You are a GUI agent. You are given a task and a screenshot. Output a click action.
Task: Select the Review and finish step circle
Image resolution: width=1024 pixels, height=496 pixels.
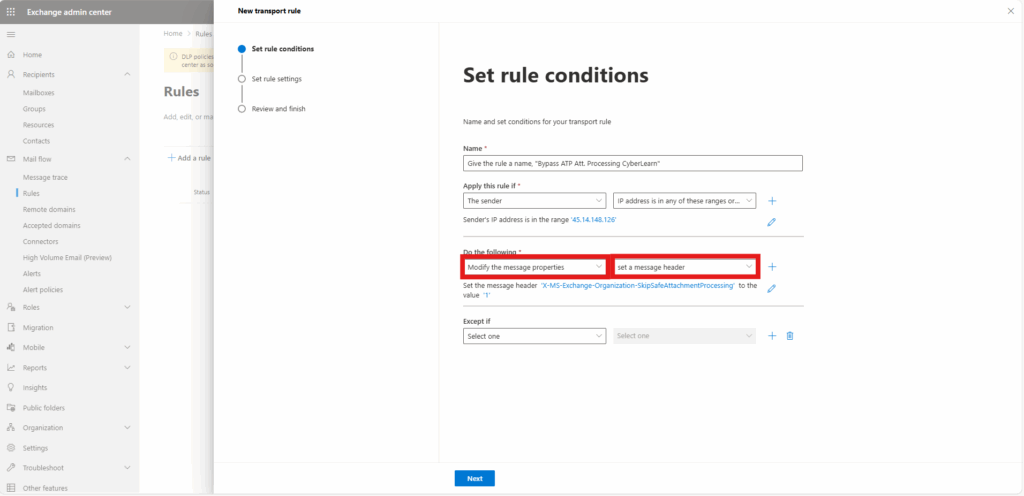242,109
